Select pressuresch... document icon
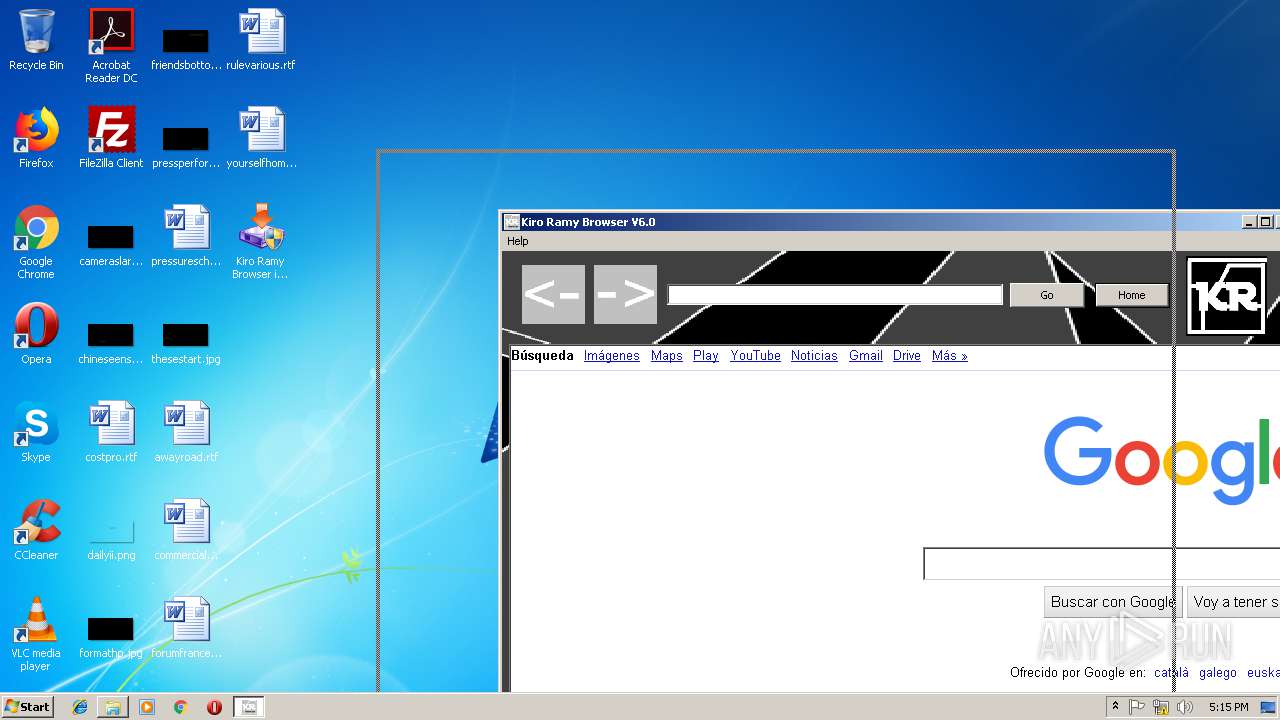Image resolution: width=1280 pixels, height=720 pixels. [186, 236]
